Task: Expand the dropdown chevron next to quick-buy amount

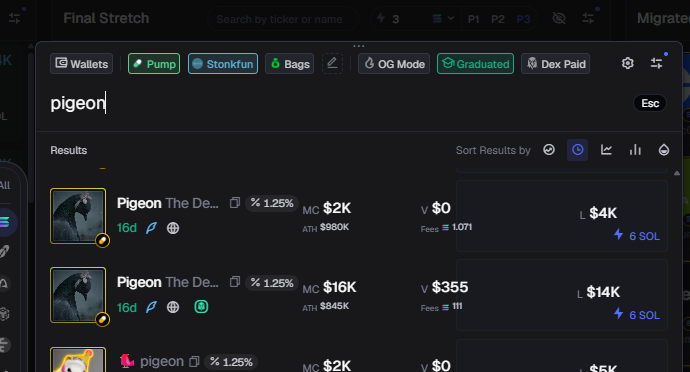Action: pyautogui.click(x=451, y=18)
